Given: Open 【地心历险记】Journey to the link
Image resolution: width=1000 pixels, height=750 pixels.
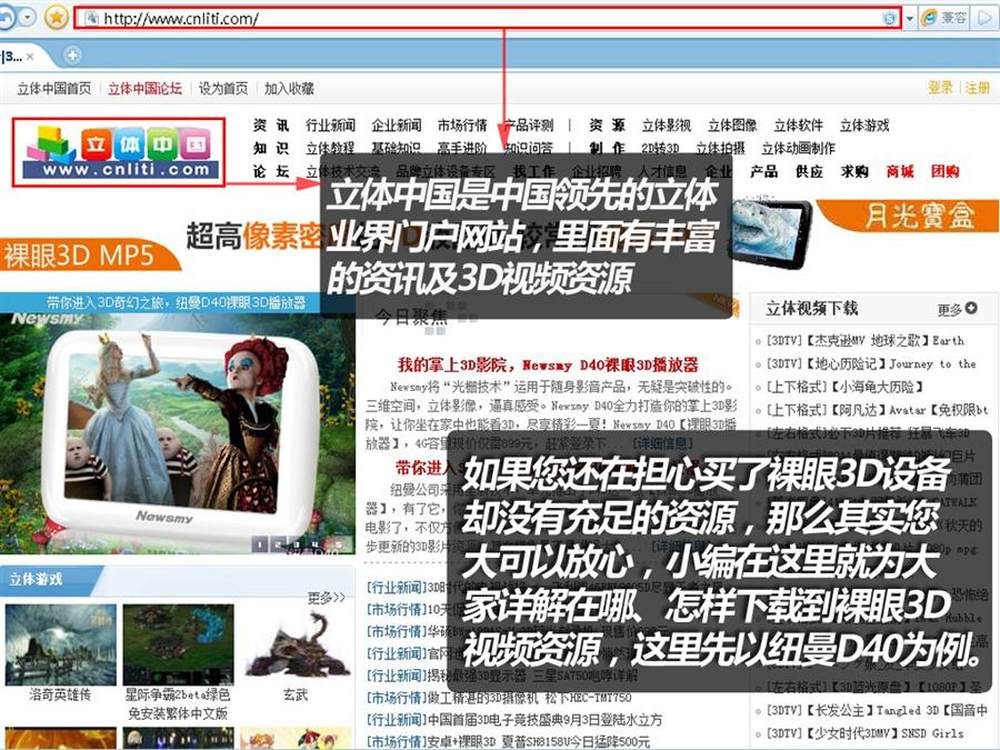Looking at the screenshot, I should coord(871,364).
